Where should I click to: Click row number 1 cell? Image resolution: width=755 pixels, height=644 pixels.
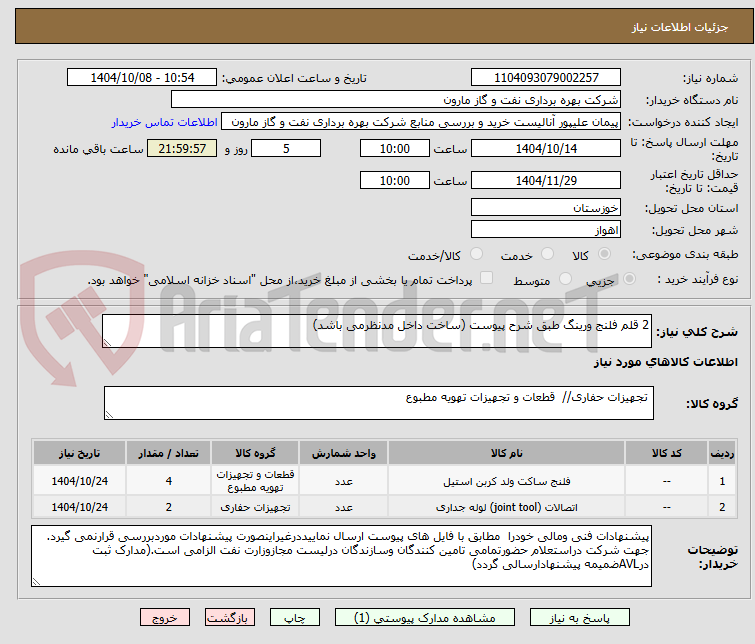tap(722, 481)
